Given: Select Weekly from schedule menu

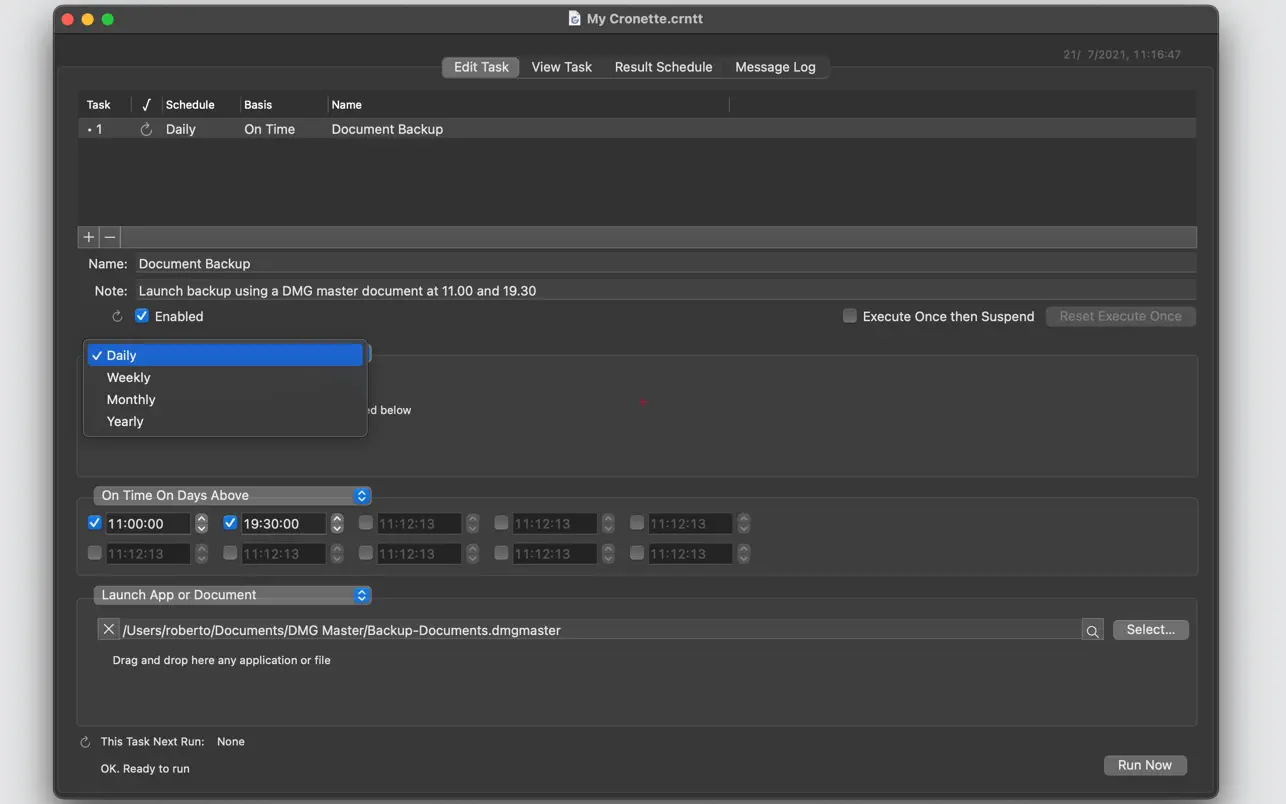Looking at the screenshot, I should click(128, 378).
